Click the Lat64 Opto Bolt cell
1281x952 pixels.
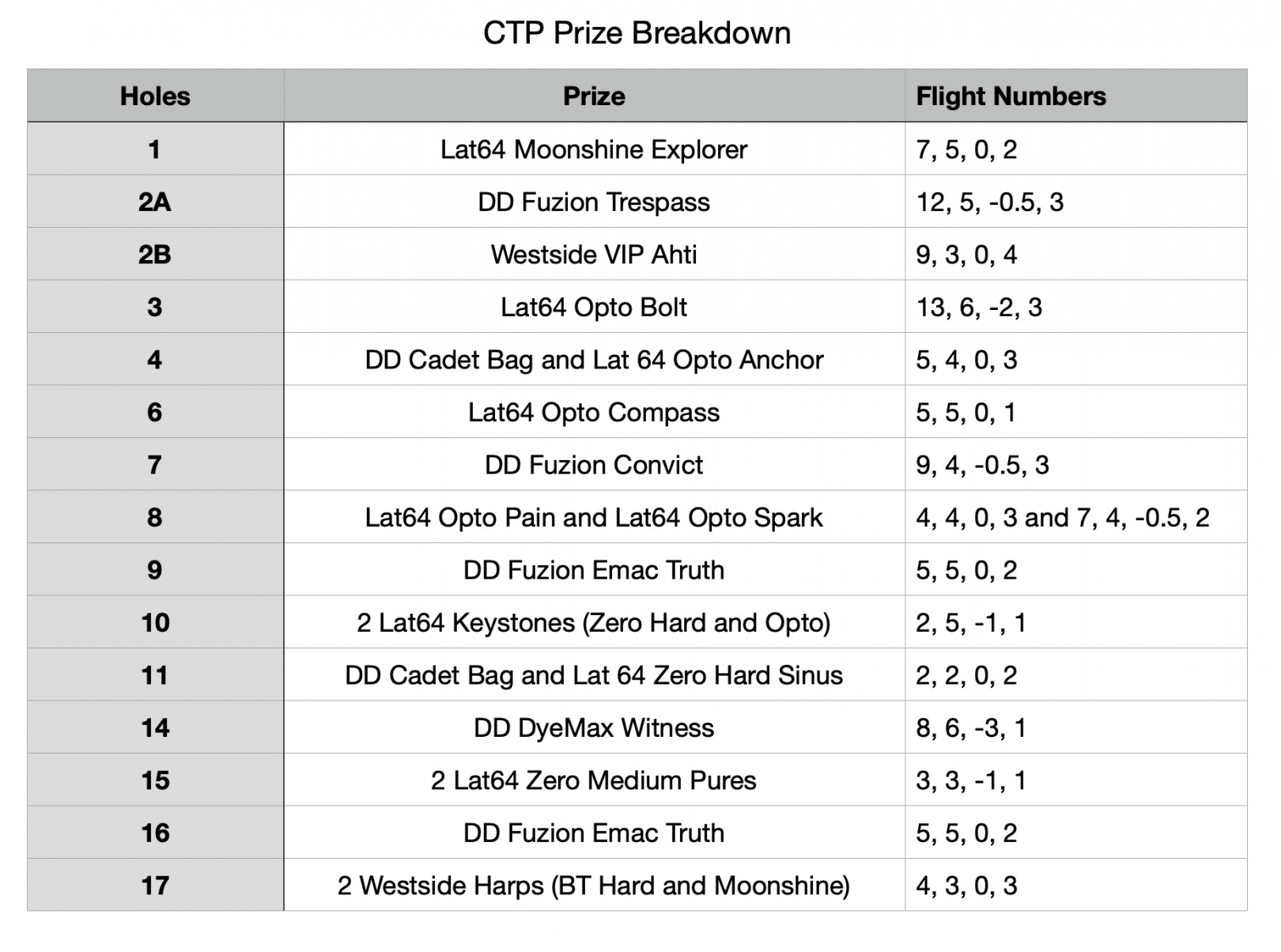click(x=594, y=308)
